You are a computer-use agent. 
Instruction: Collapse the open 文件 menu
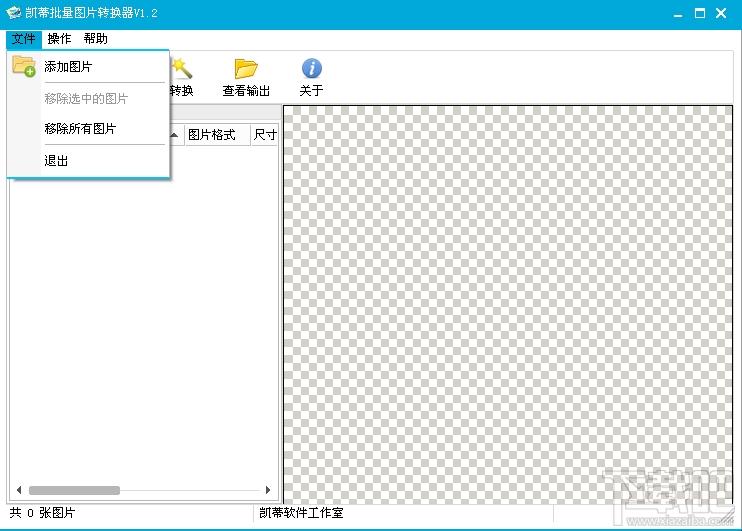(23, 39)
